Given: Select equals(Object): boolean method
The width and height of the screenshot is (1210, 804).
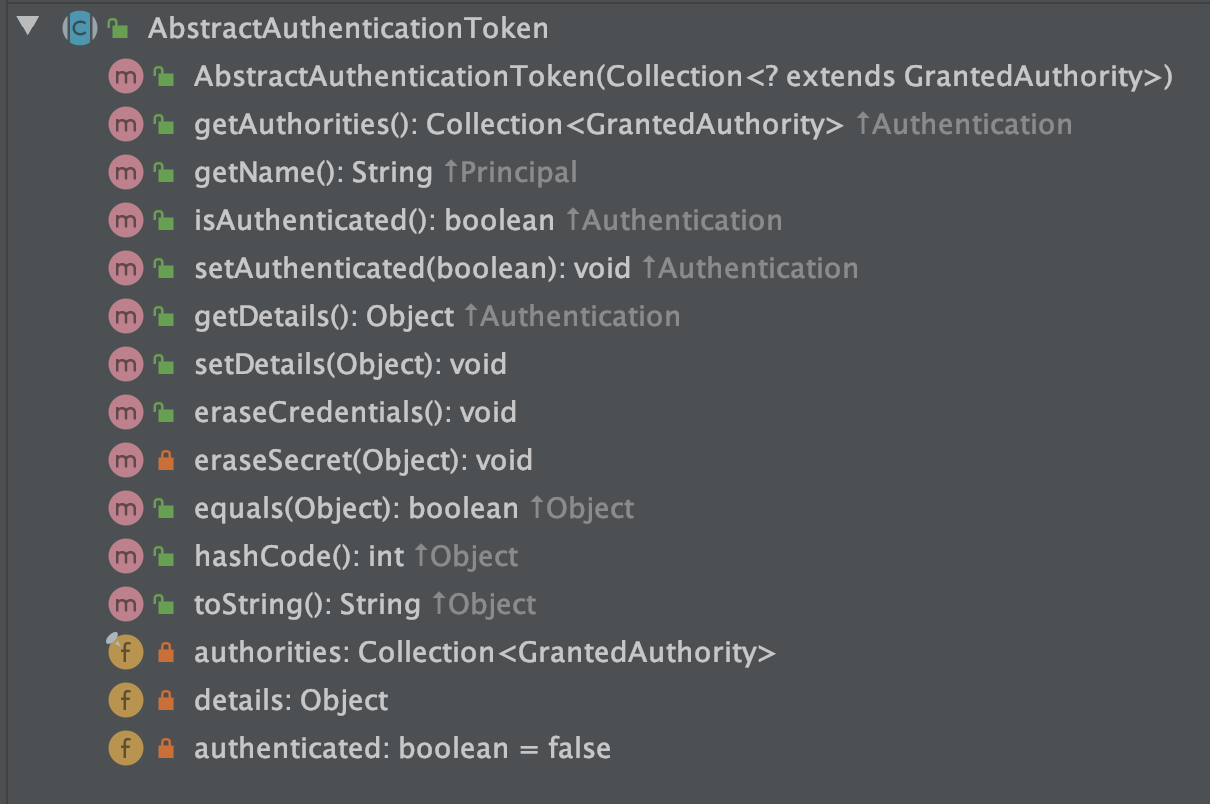Looking at the screenshot, I should [355, 509].
